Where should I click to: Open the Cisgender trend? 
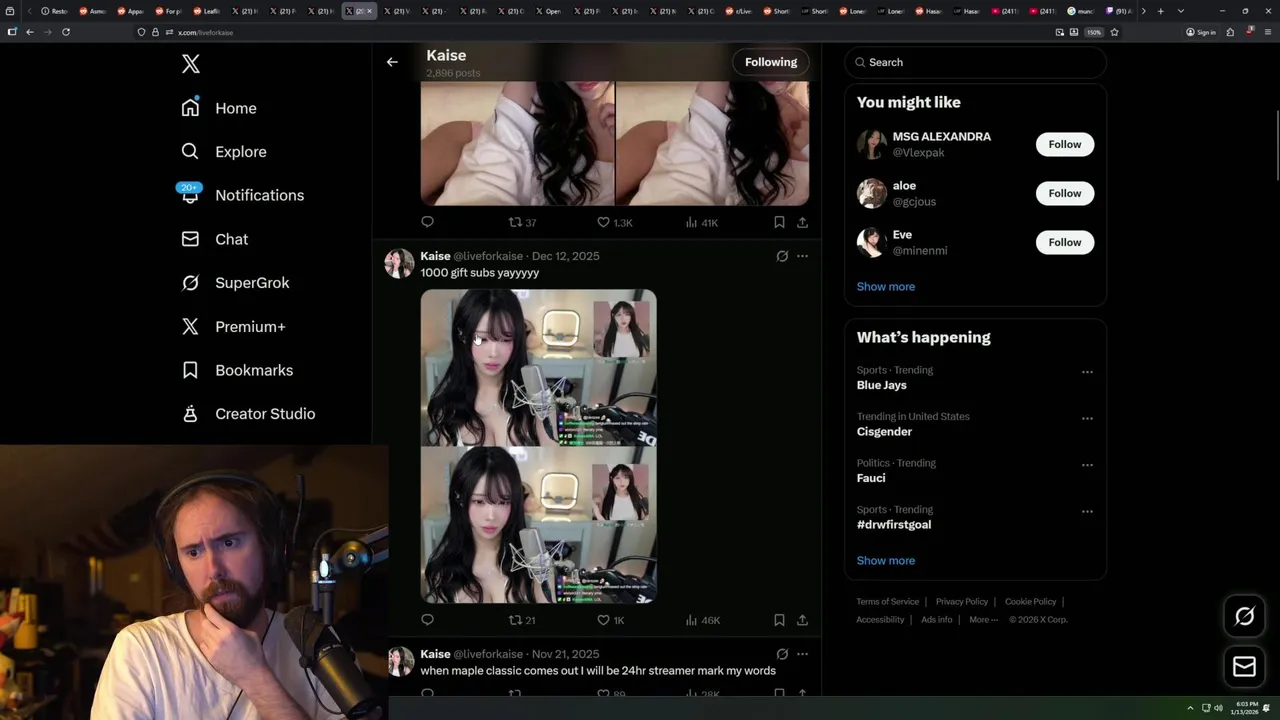(884, 432)
